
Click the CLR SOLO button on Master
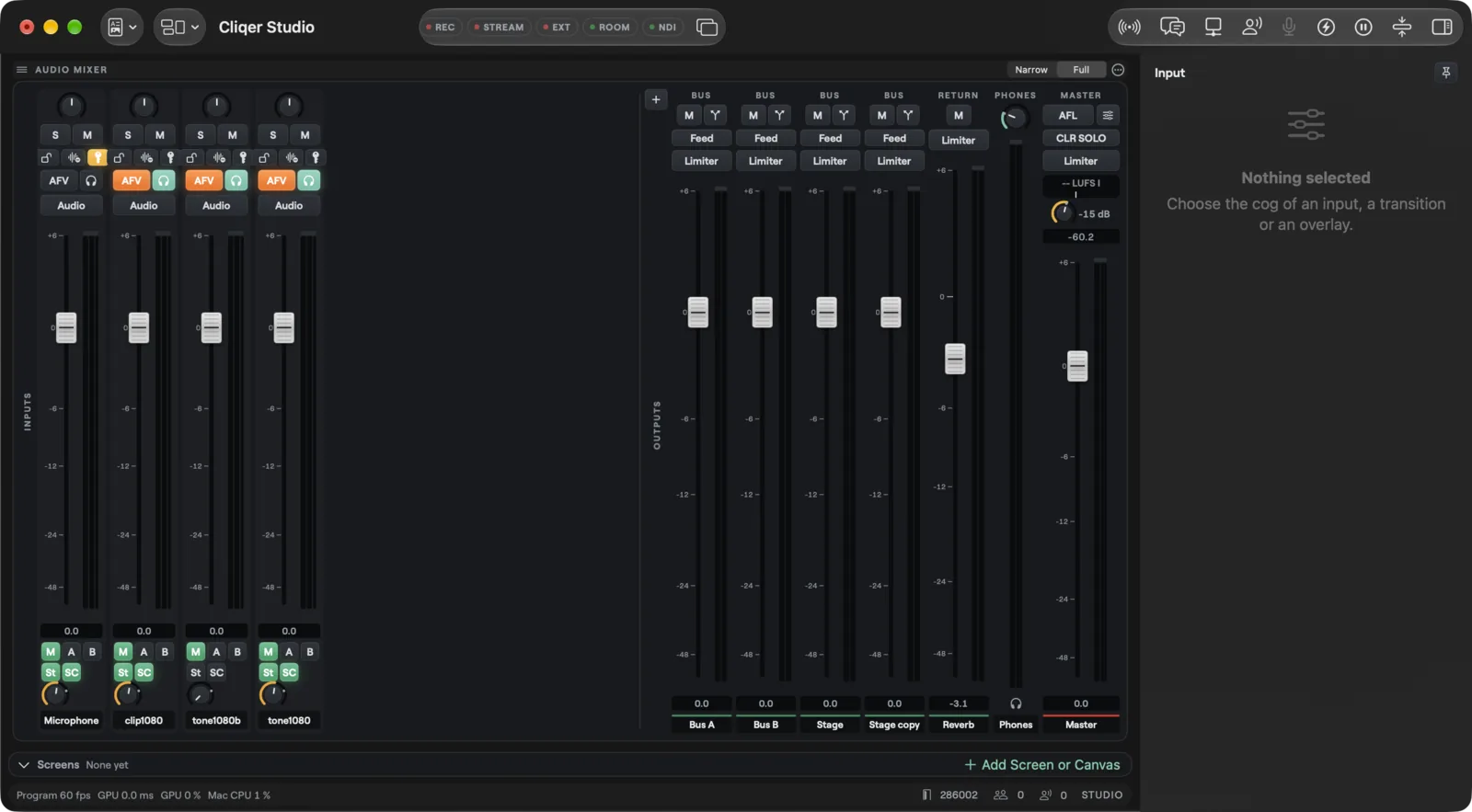[1081, 138]
